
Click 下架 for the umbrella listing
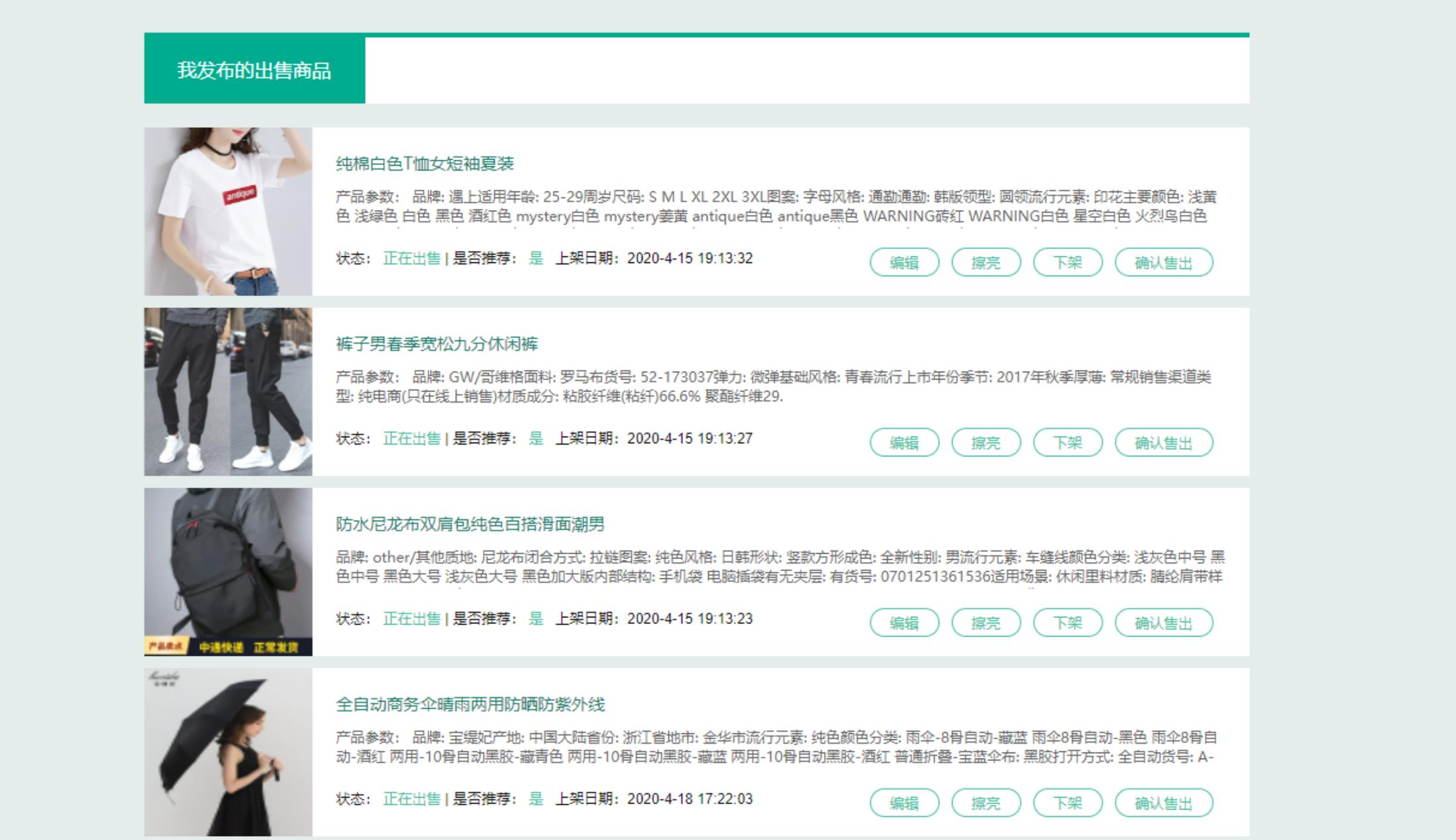click(x=1067, y=803)
